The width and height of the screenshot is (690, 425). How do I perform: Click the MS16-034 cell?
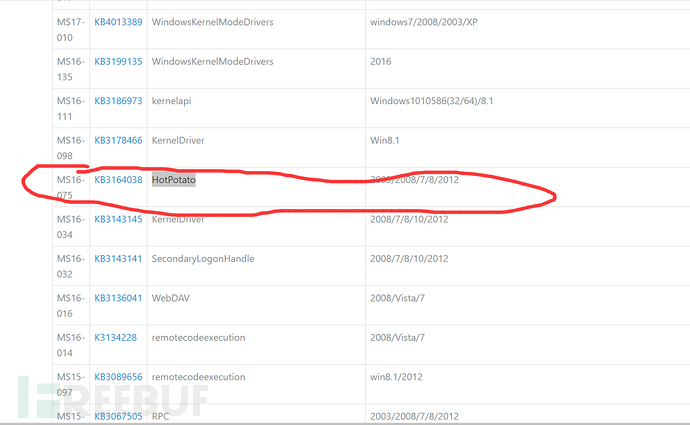click(x=70, y=227)
